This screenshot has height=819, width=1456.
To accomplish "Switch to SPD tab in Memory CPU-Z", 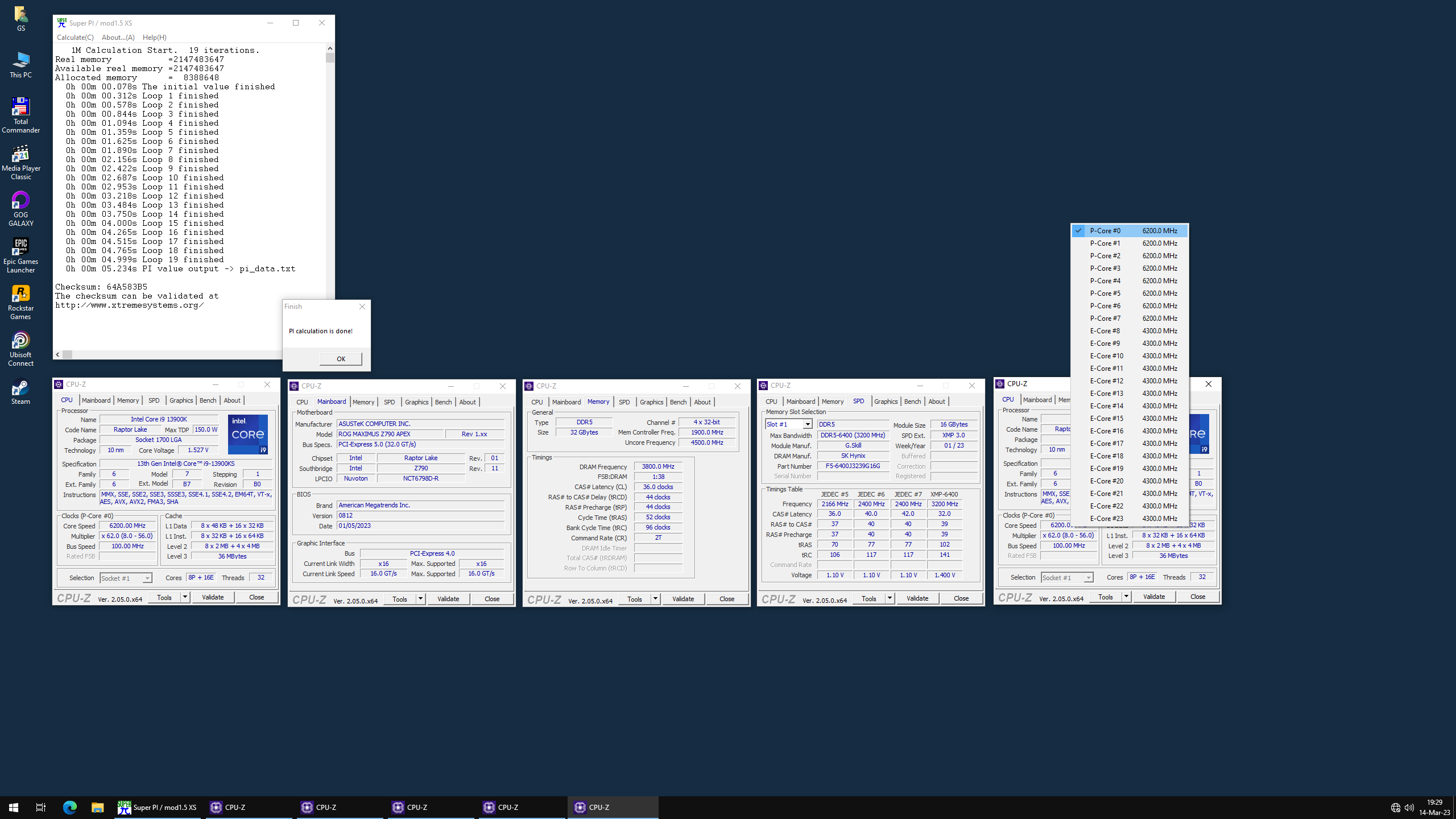I will click(x=624, y=402).
